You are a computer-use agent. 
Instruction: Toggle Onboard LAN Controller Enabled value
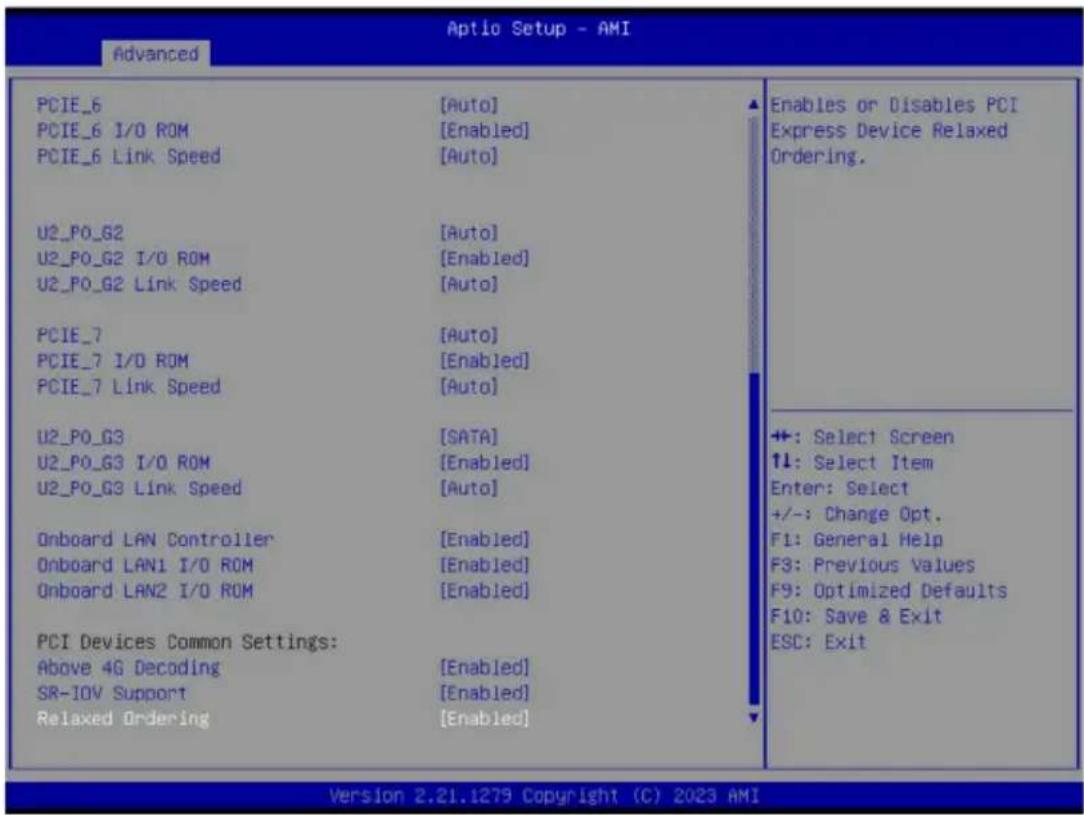pyautogui.click(x=485, y=539)
